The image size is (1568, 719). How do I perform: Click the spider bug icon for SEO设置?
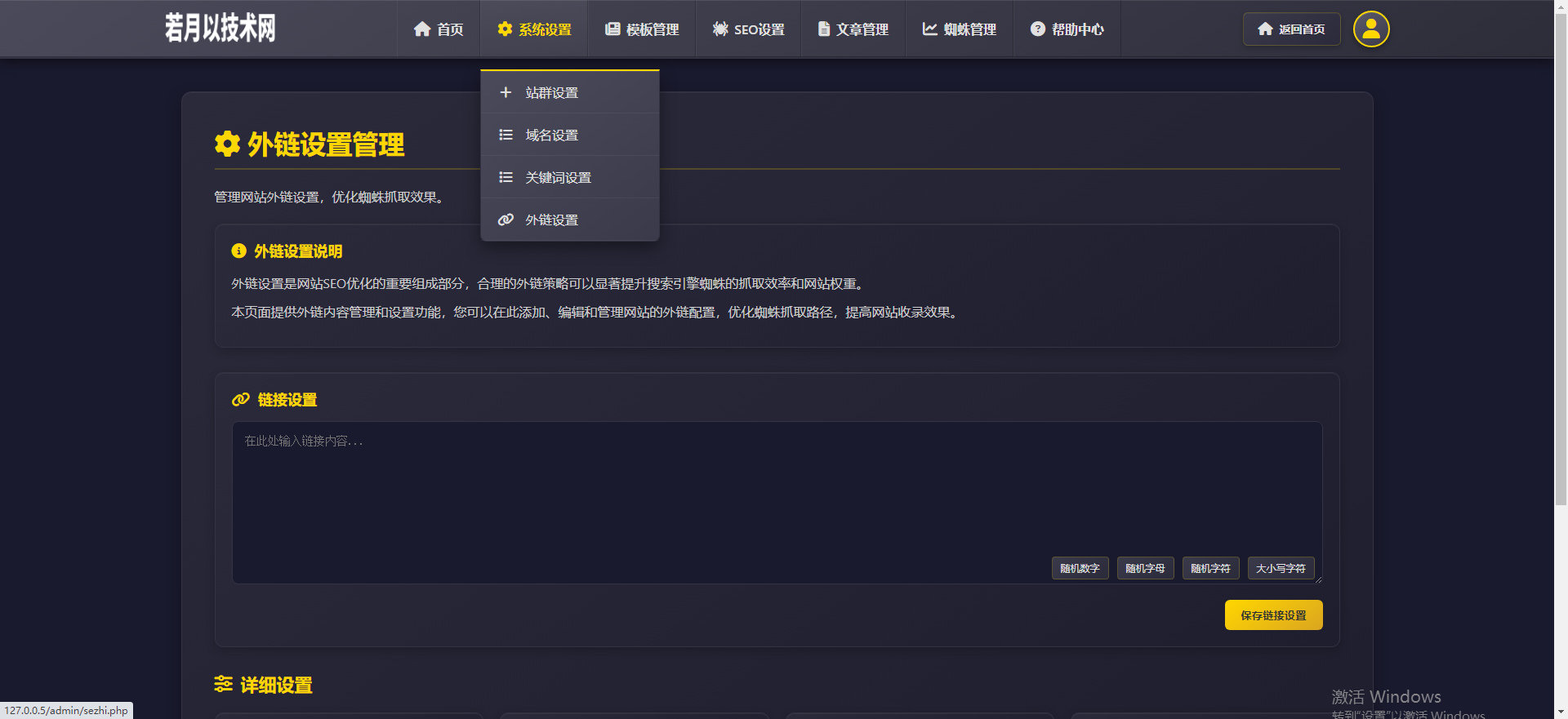pyautogui.click(x=720, y=29)
